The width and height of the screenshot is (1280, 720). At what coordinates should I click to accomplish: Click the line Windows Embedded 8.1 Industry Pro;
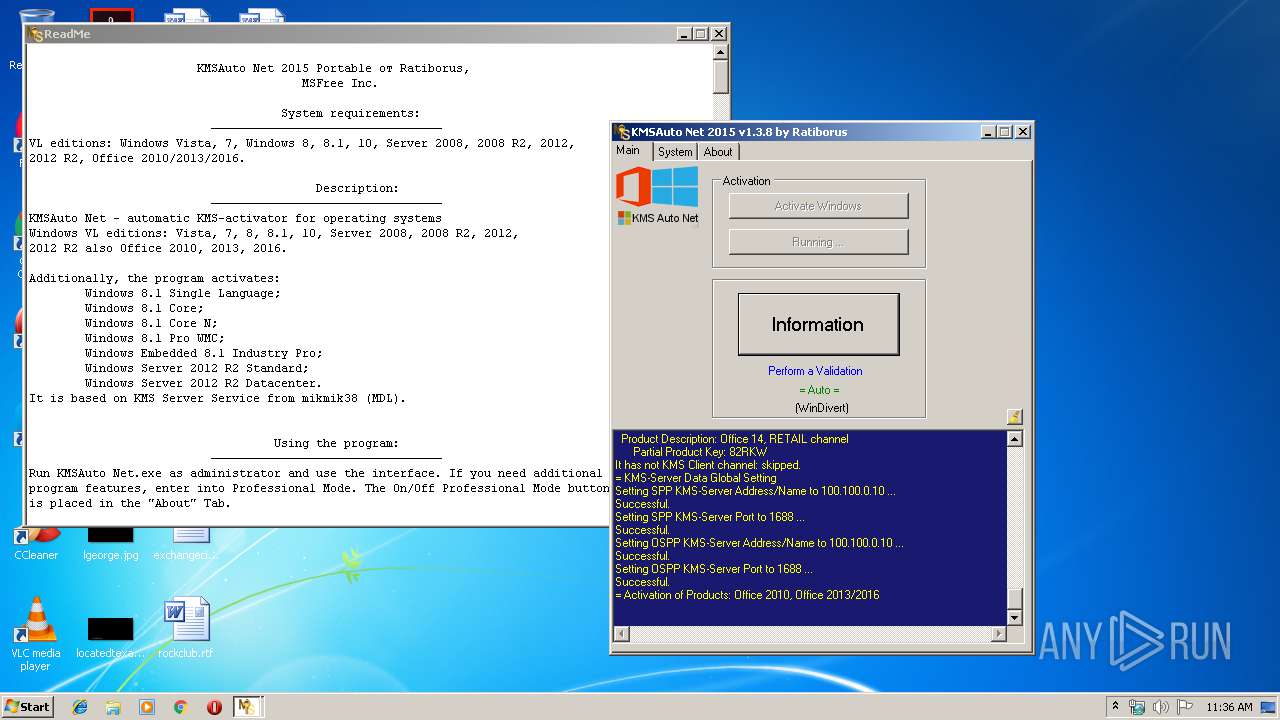(203, 353)
